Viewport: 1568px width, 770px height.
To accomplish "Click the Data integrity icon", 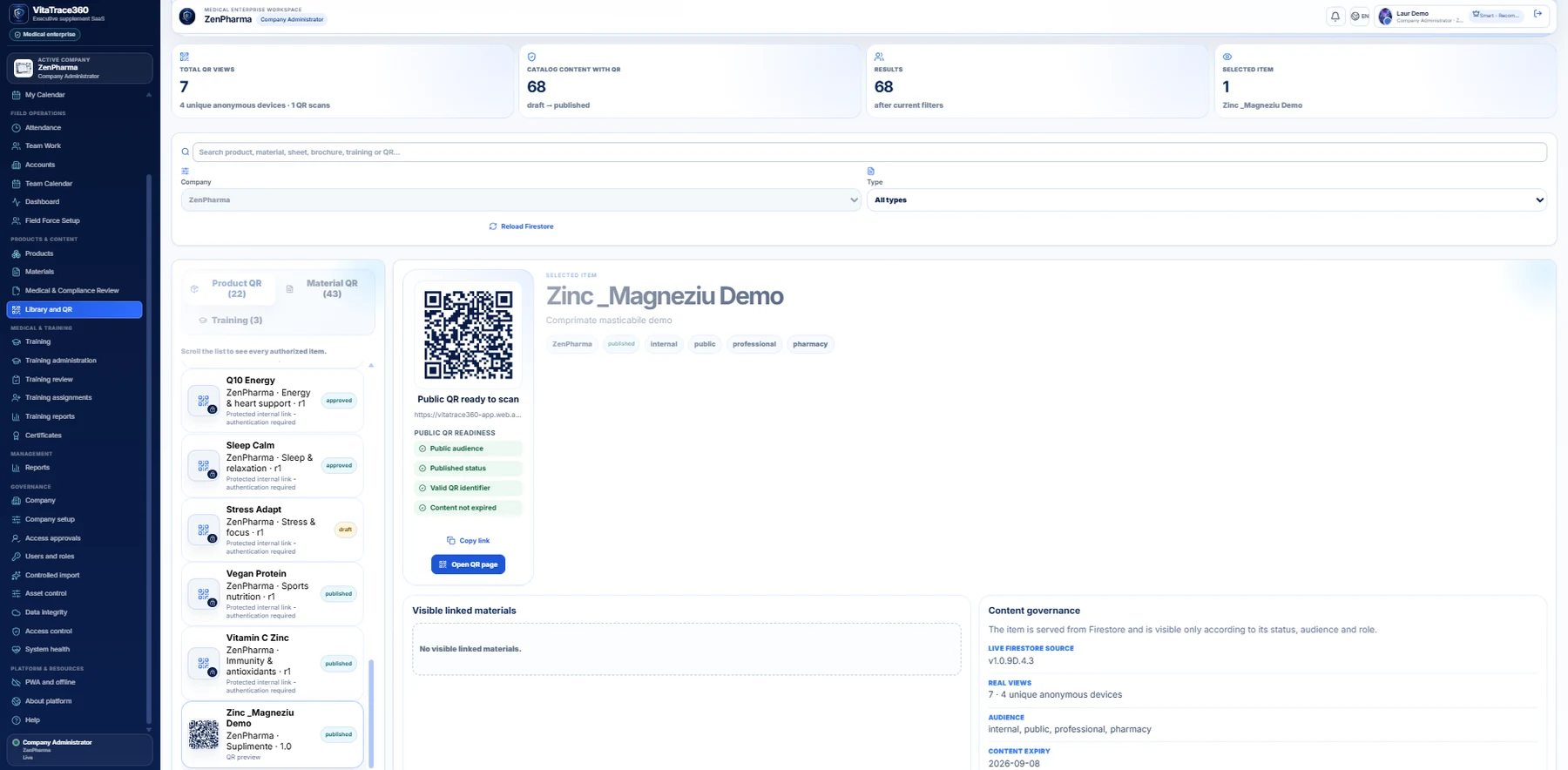I will point(16,612).
